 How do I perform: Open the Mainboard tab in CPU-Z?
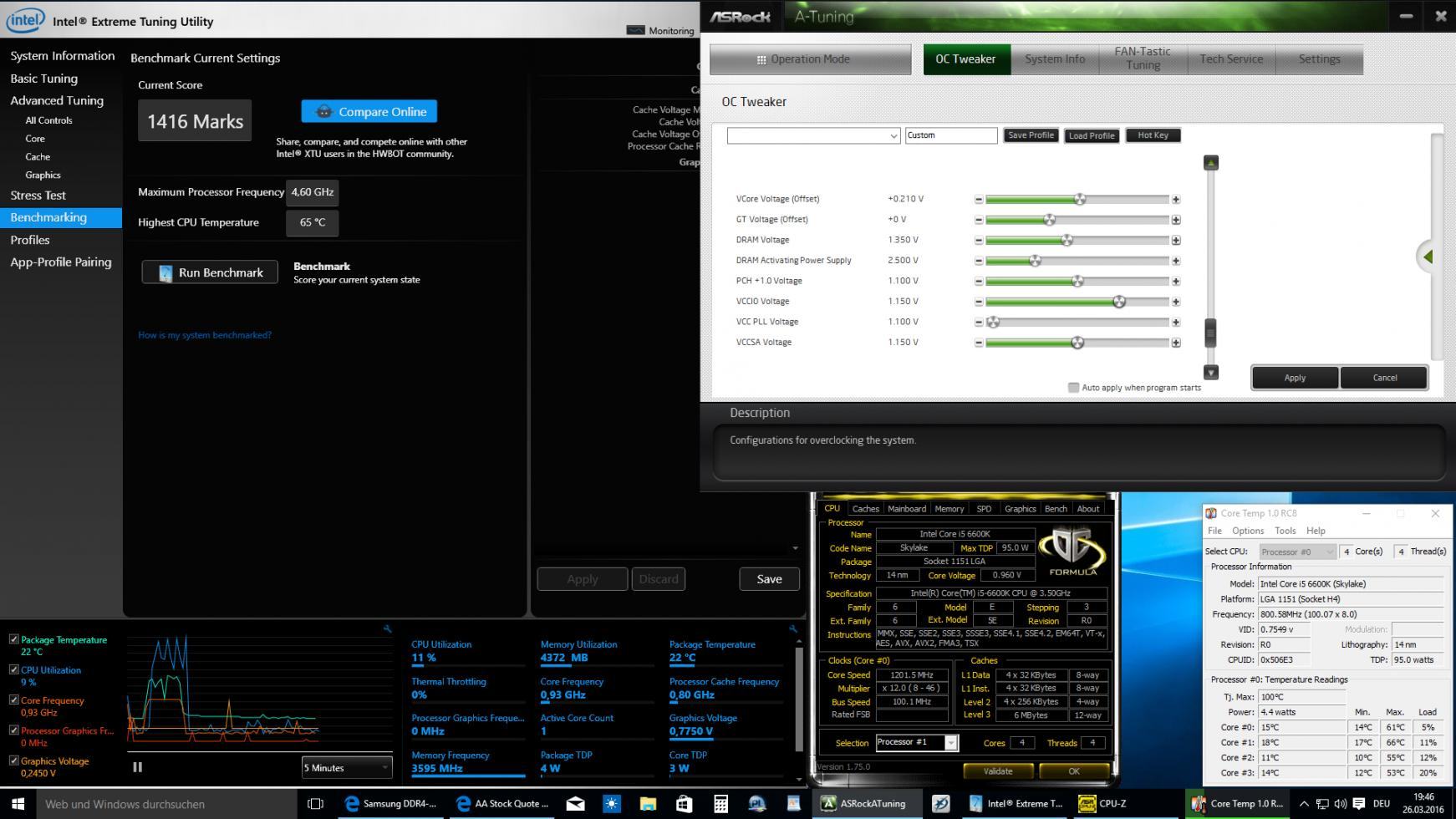[x=906, y=508]
